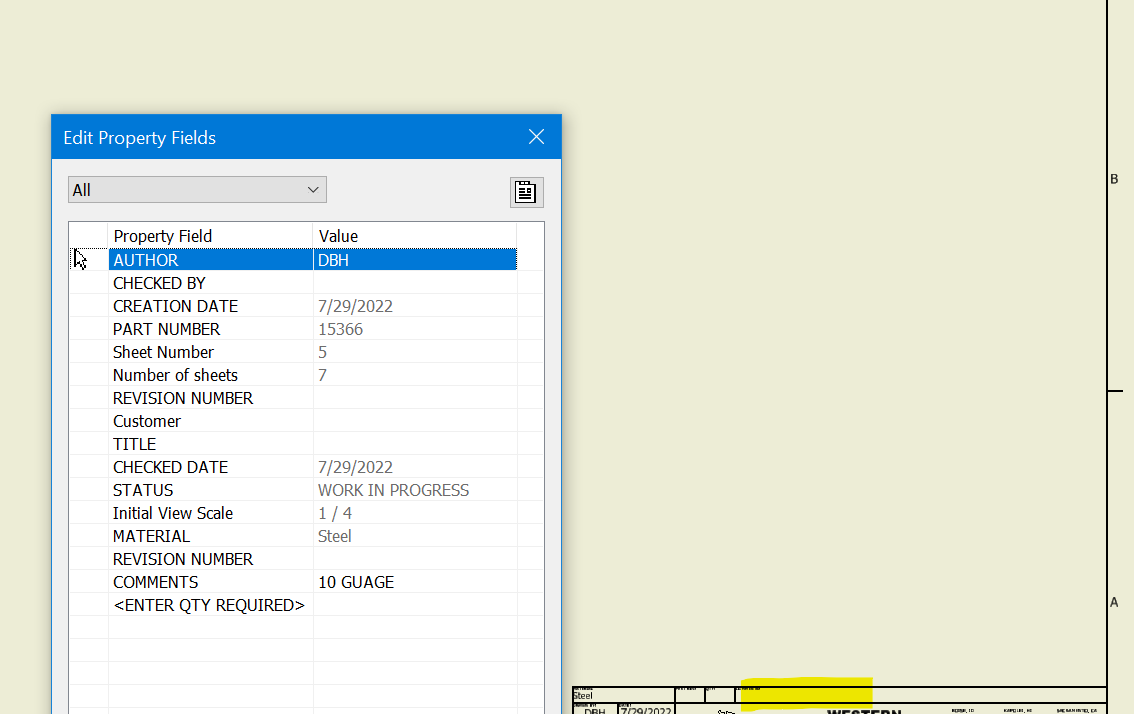Click the WORK IN PROGRESS value
The width and height of the screenshot is (1134, 714).
click(x=415, y=490)
